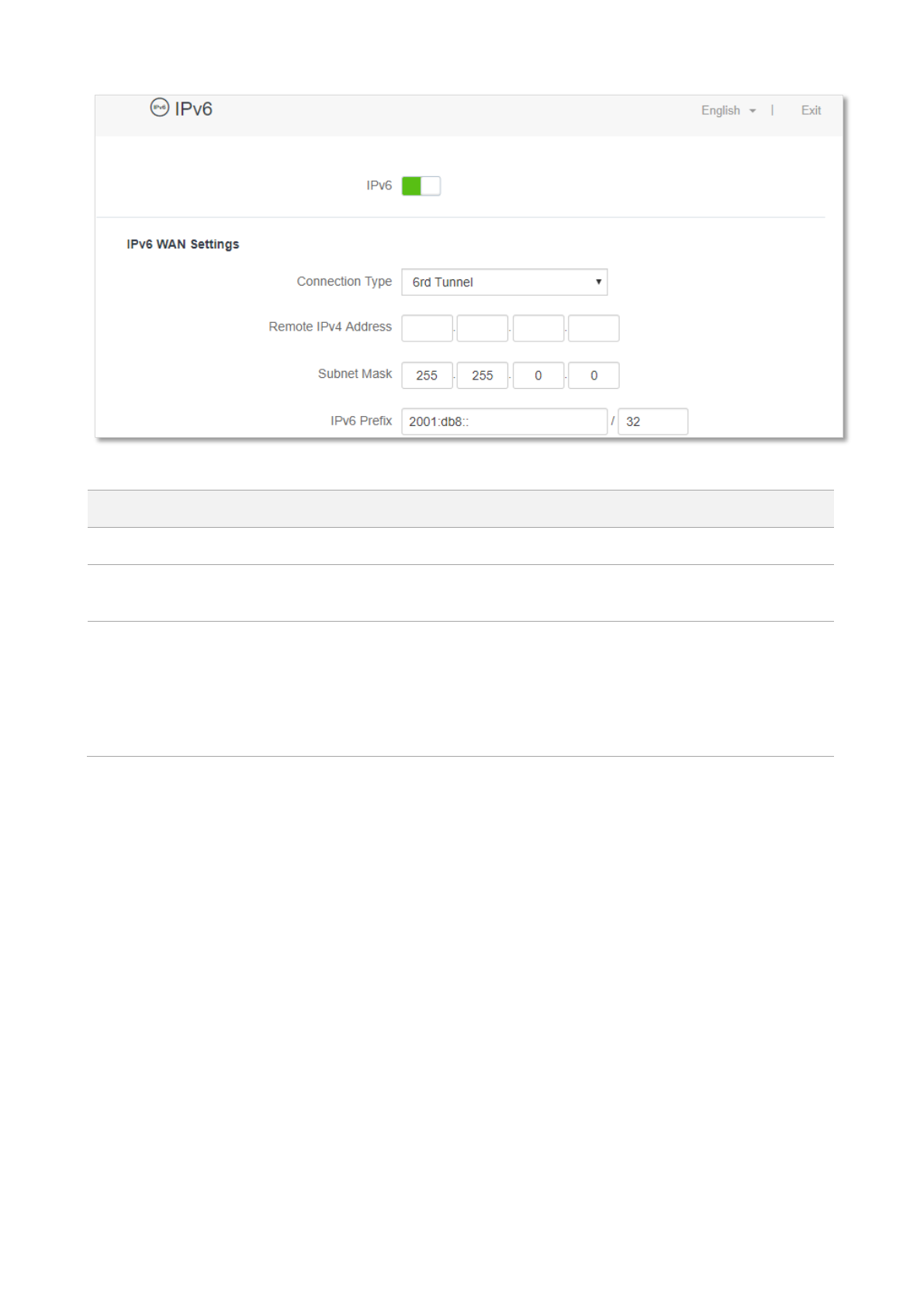Click the IPv6 page title text
The width and height of the screenshot is (924, 1307).
(193, 109)
